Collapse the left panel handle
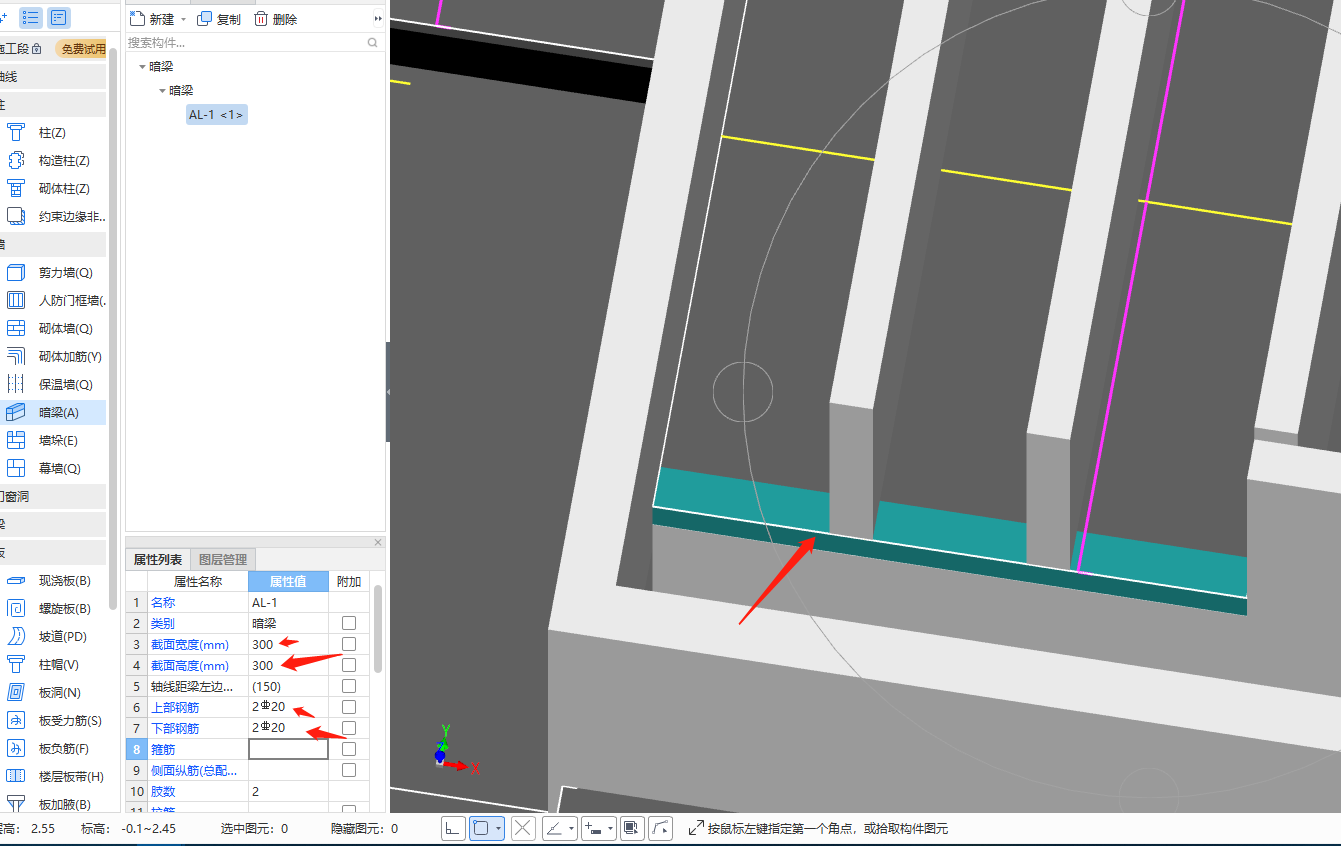 [388, 392]
